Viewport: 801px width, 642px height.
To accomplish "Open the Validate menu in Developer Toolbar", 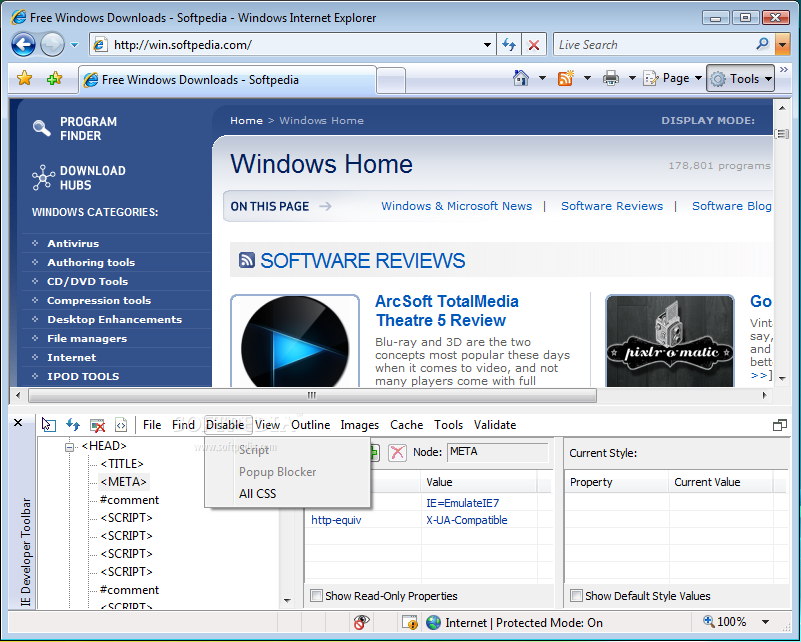I will pos(495,425).
